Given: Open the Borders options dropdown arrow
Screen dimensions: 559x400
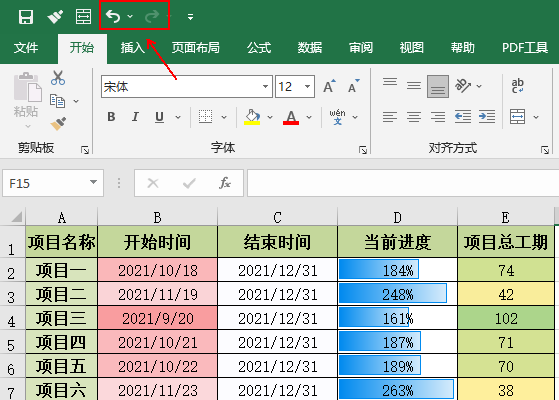Looking at the screenshot, I should (224, 117).
